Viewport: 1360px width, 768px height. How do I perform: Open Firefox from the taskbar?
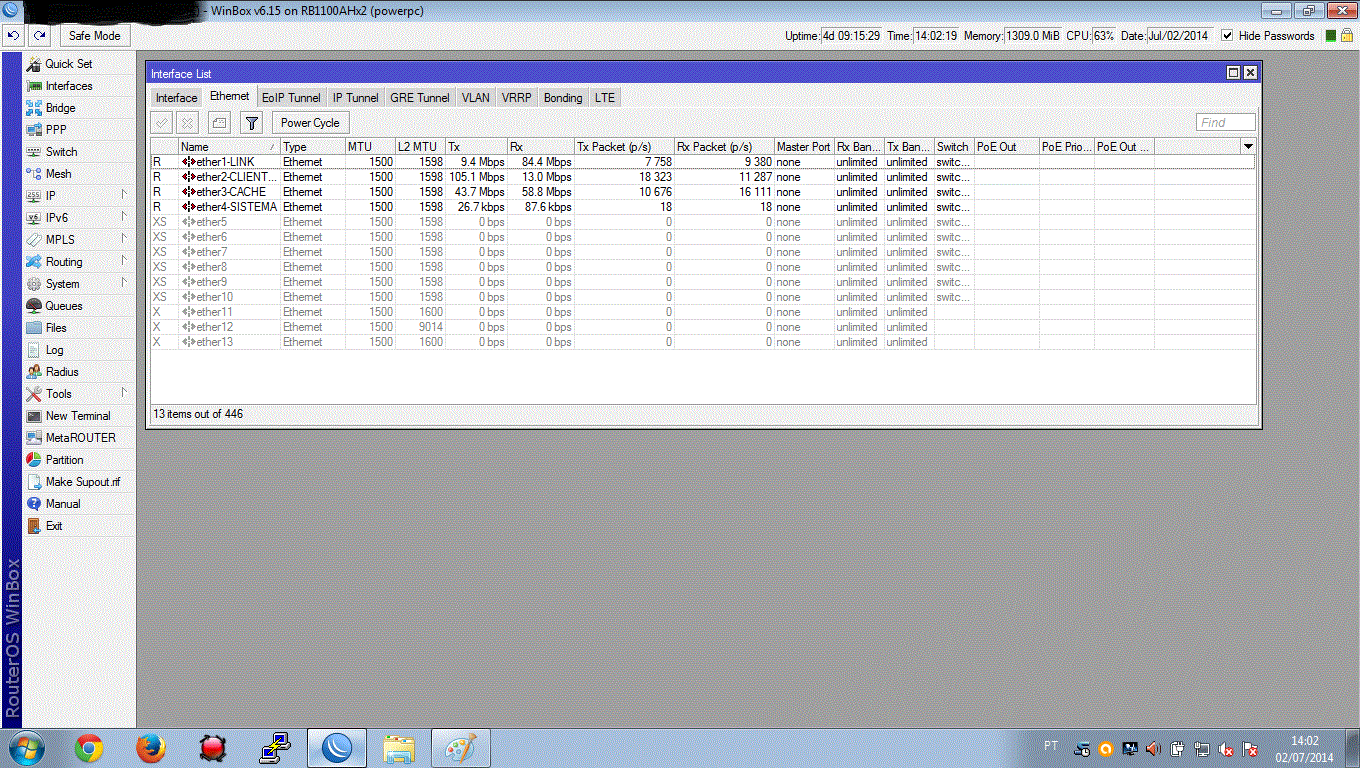coord(150,748)
